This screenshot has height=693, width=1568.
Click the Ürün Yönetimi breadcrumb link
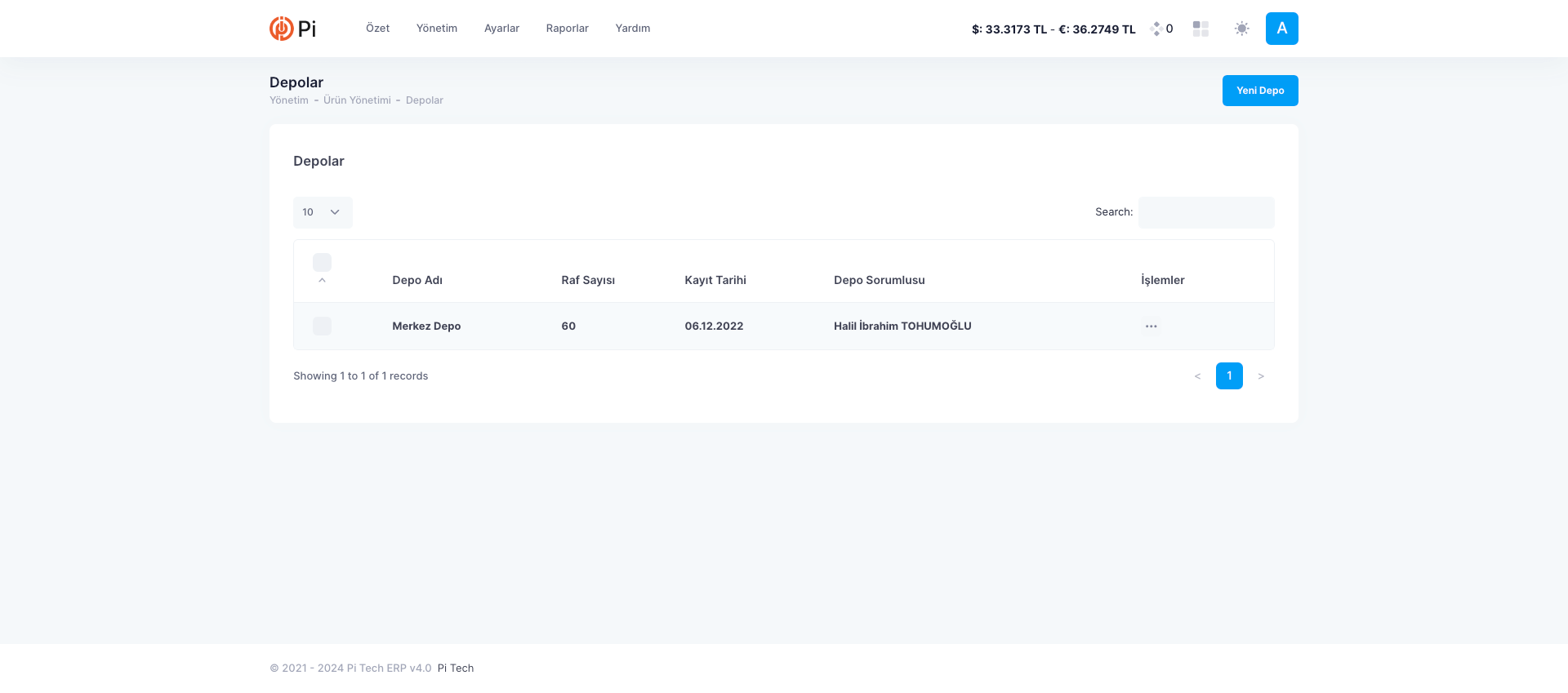[x=357, y=100]
